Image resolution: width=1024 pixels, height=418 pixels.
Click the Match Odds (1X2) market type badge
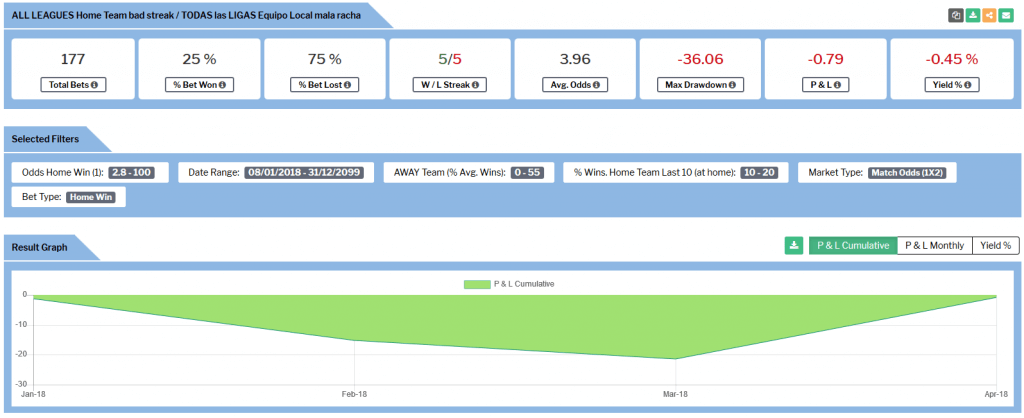(909, 173)
